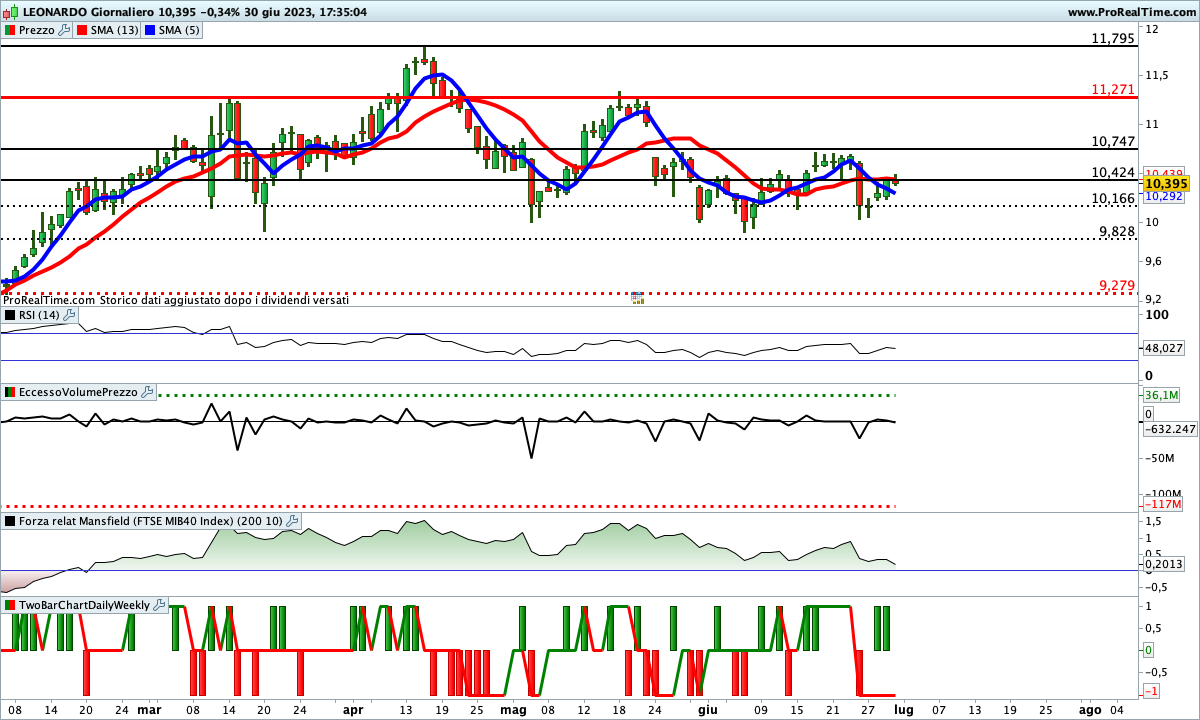Image resolution: width=1200 pixels, height=720 pixels.
Task: Click the icon left of RSI (14)
Action: point(11,315)
